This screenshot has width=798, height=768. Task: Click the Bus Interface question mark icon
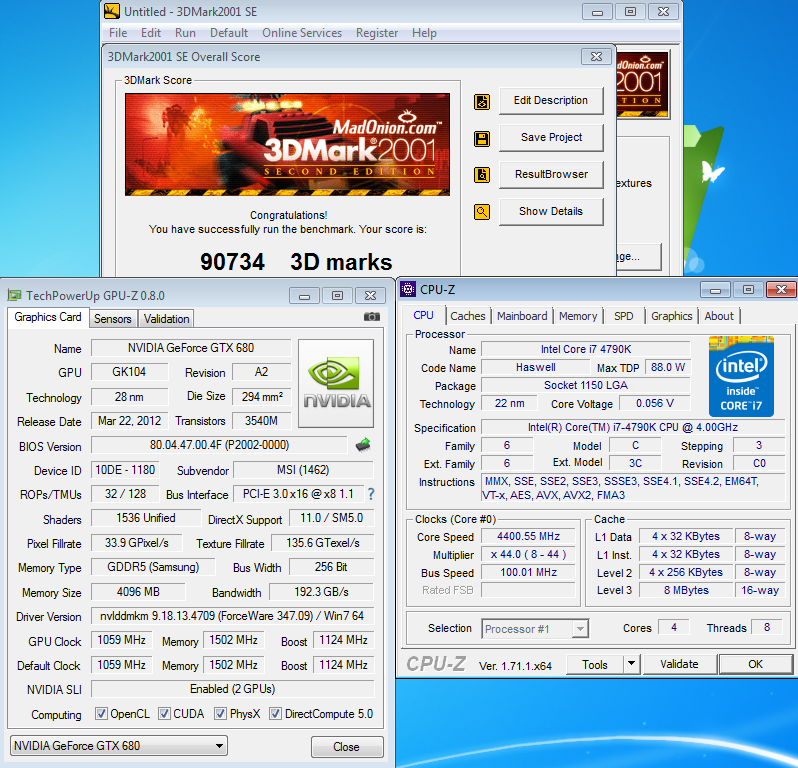[371, 493]
